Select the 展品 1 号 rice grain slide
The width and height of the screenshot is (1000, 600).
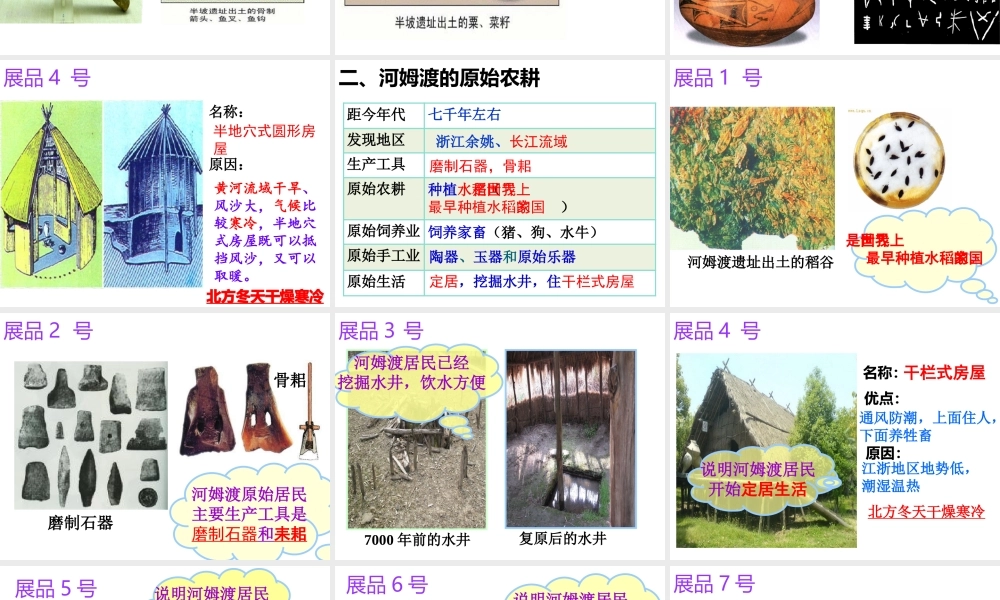(835, 183)
